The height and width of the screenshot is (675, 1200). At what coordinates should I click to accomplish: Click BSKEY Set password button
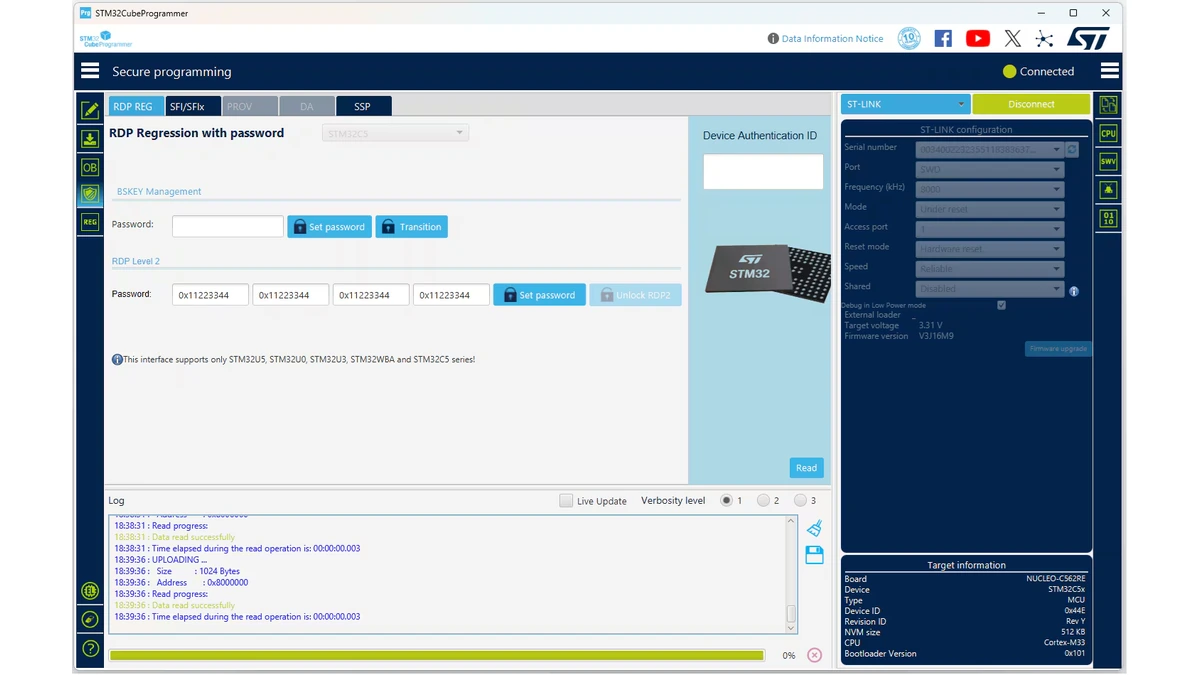(329, 227)
